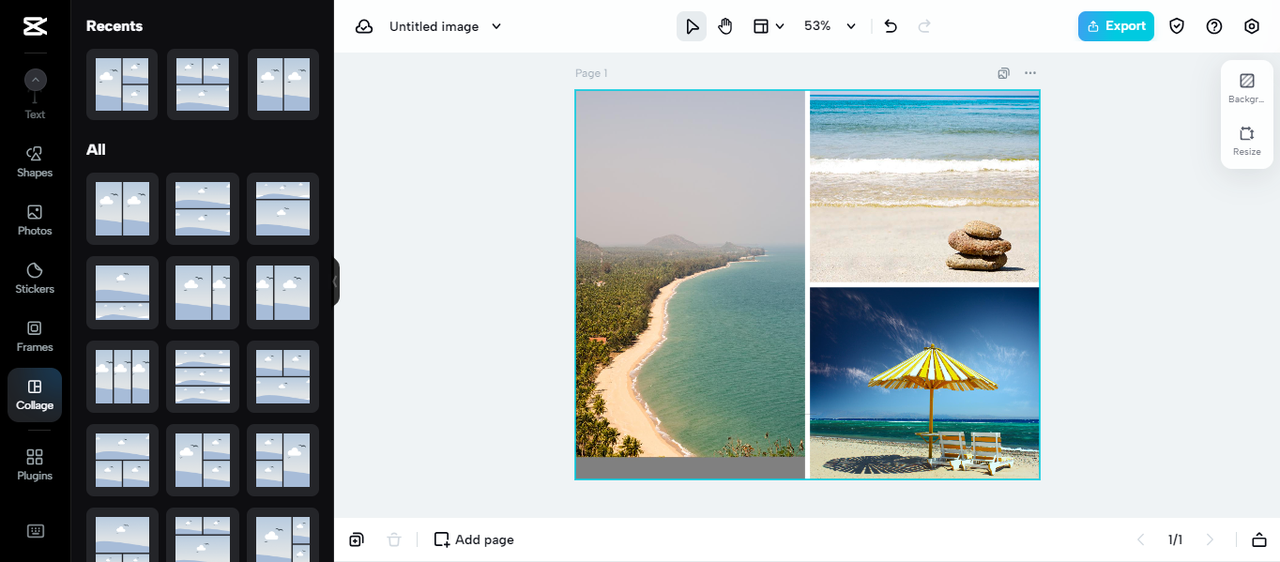Open keyboard shortcuts icon in sidebar

click(x=35, y=531)
